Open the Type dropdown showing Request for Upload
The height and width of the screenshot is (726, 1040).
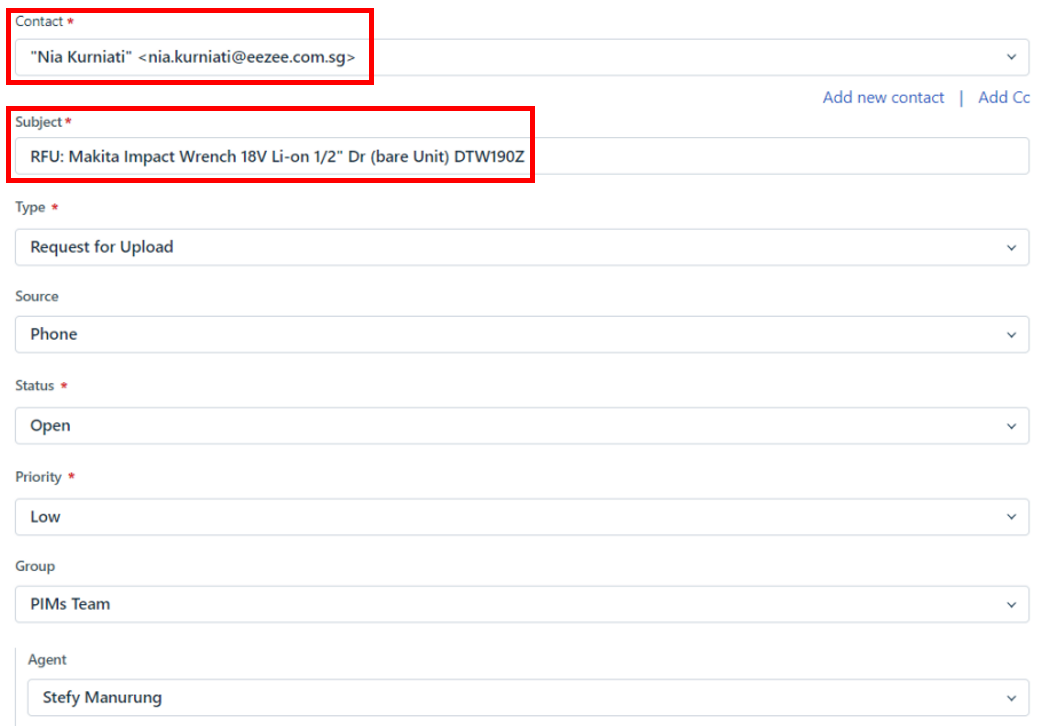(x=522, y=247)
